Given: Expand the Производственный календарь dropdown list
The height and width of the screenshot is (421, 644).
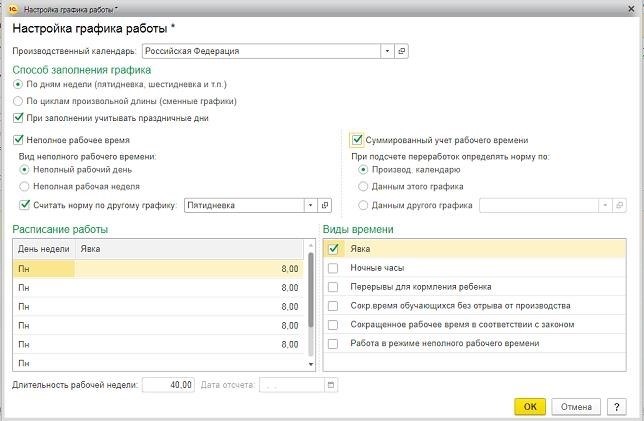Looking at the screenshot, I should tap(386, 50).
